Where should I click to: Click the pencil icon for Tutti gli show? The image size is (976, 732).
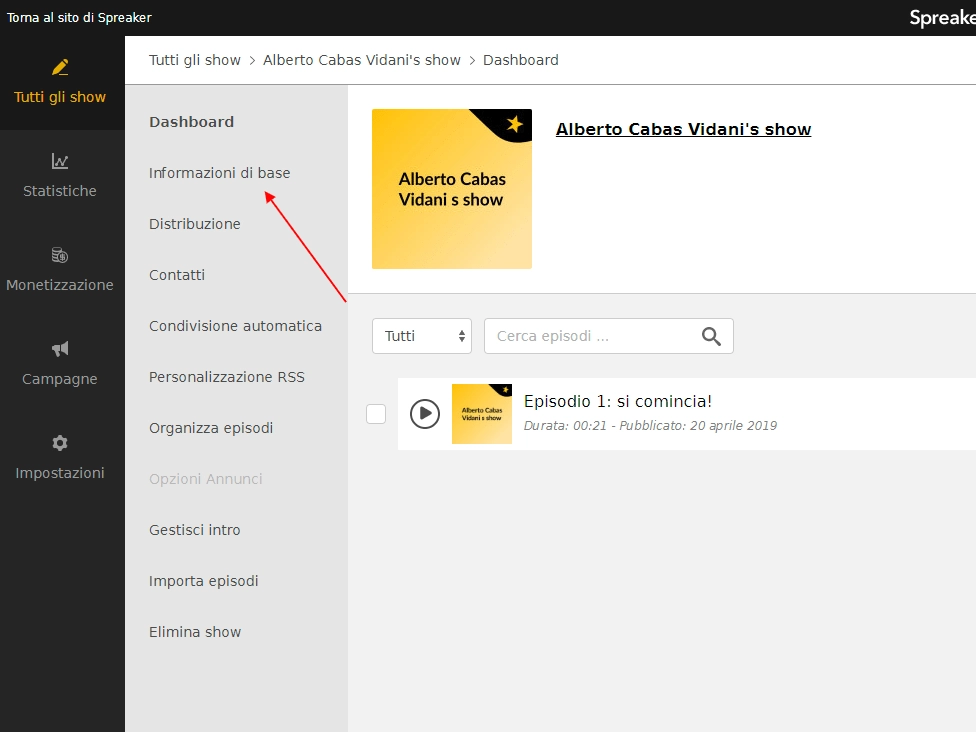[x=60, y=67]
